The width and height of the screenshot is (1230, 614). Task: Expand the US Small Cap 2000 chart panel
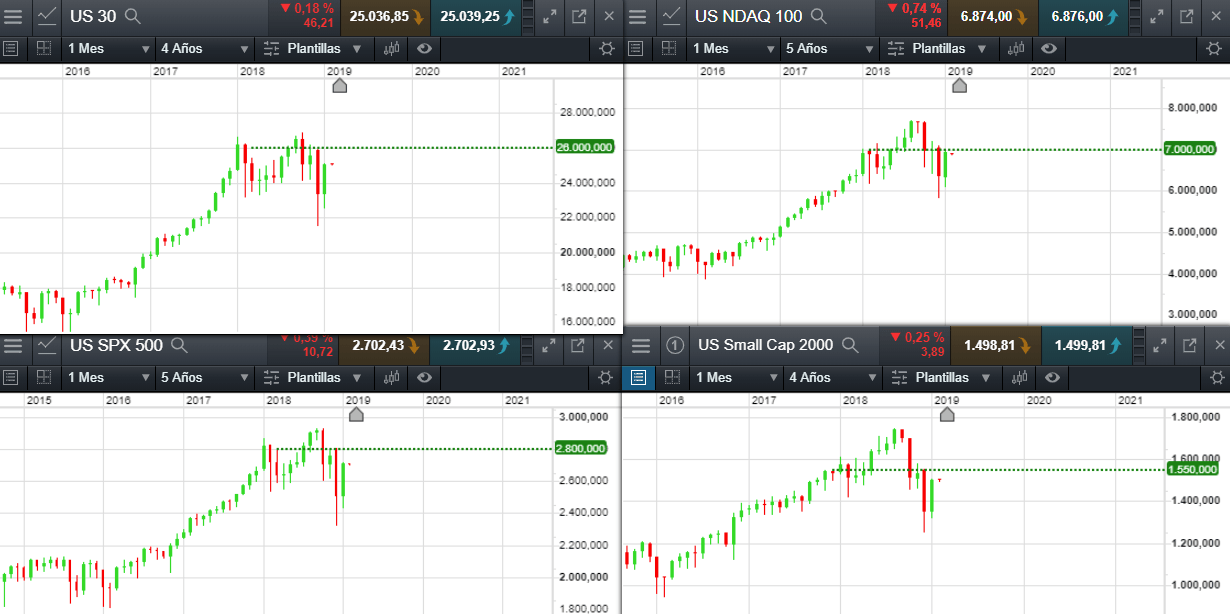1159,345
